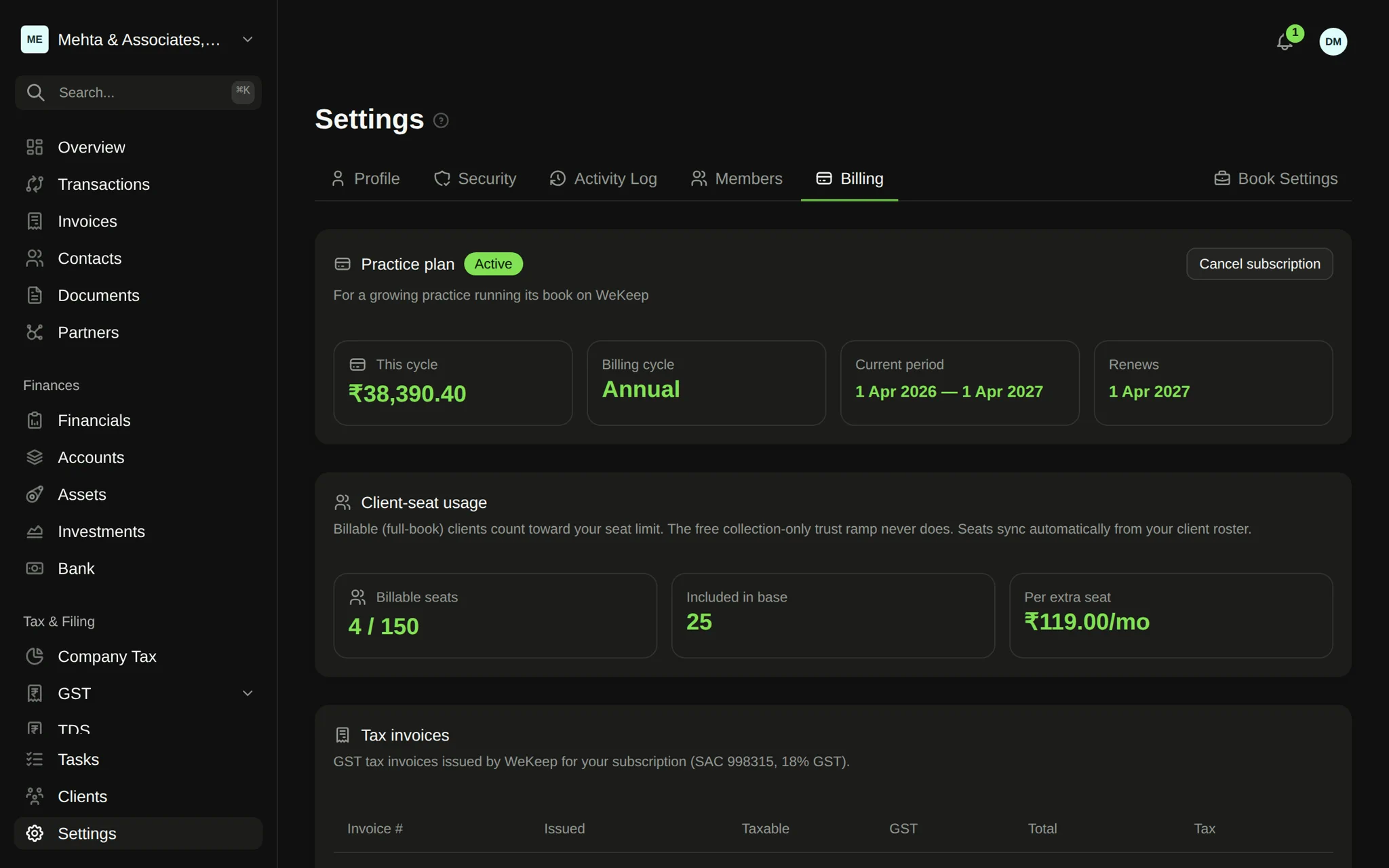
Task: Click the ⌘K shortcut badge in search
Action: (243, 91)
